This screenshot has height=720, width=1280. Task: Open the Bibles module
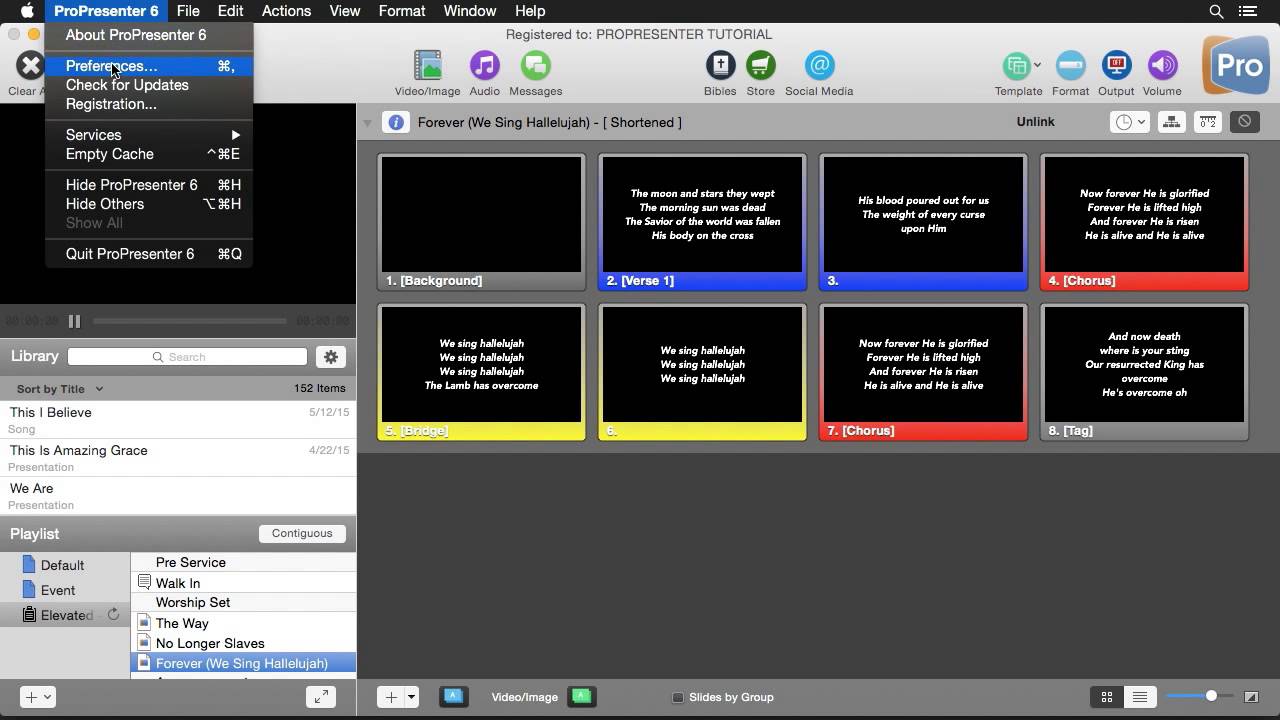[720, 66]
